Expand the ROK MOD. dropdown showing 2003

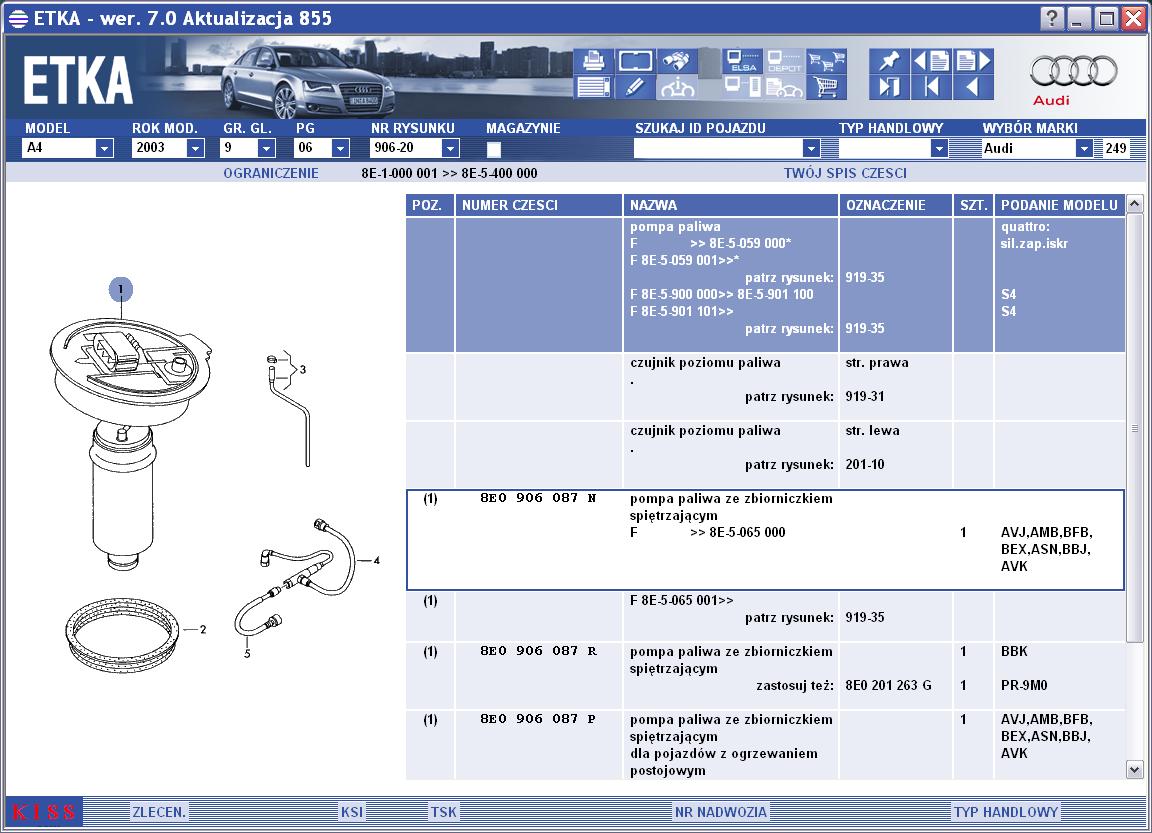[x=195, y=148]
